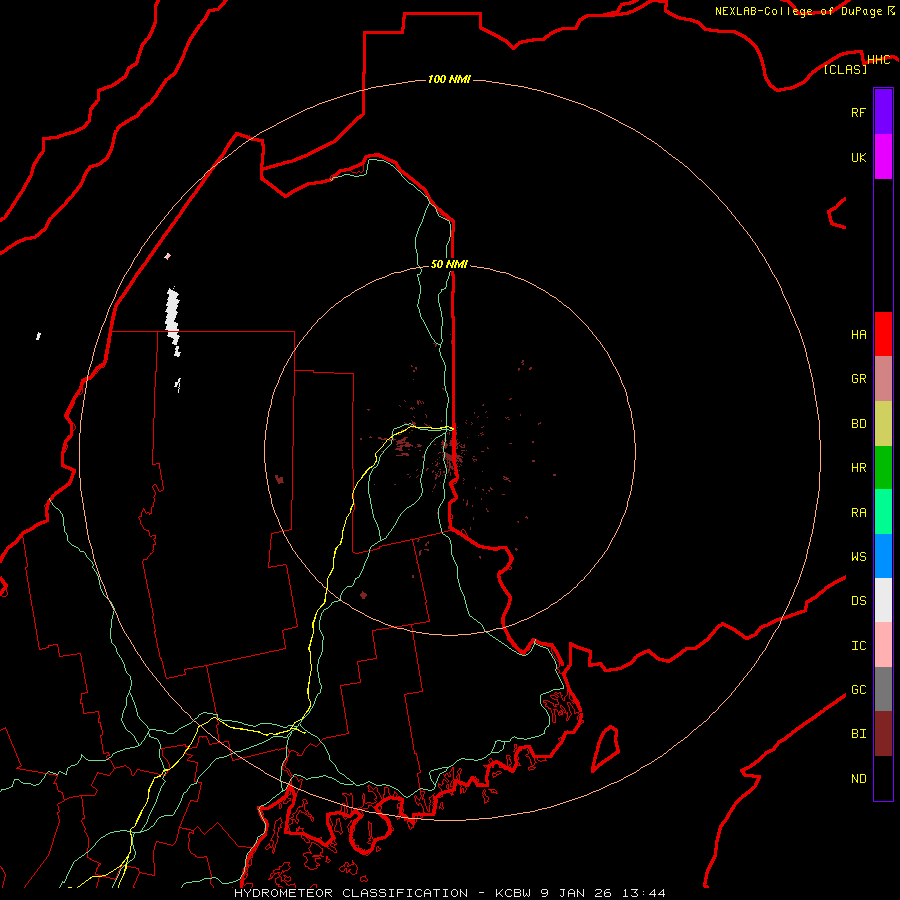Click the 100 NMI range ring label
The height and width of the screenshot is (900, 900).
[449, 79]
